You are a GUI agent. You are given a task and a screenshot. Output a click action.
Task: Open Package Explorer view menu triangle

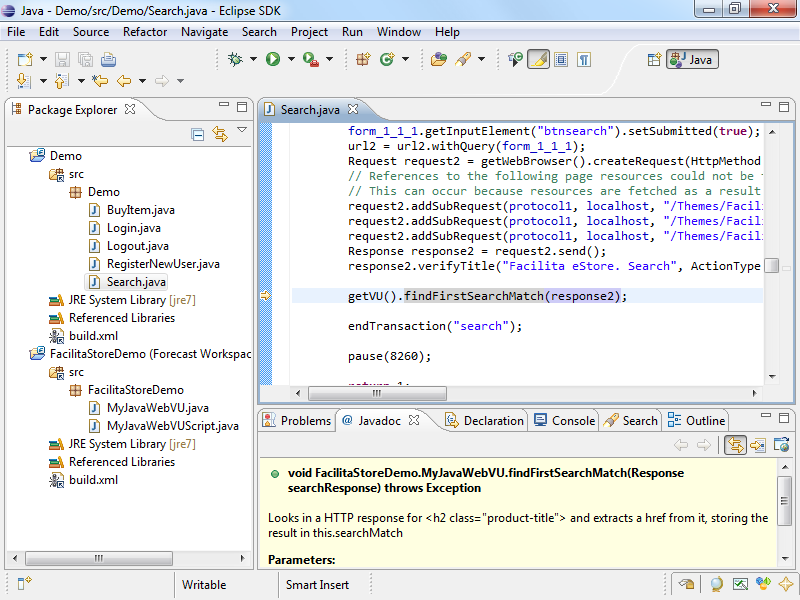click(x=242, y=130)
